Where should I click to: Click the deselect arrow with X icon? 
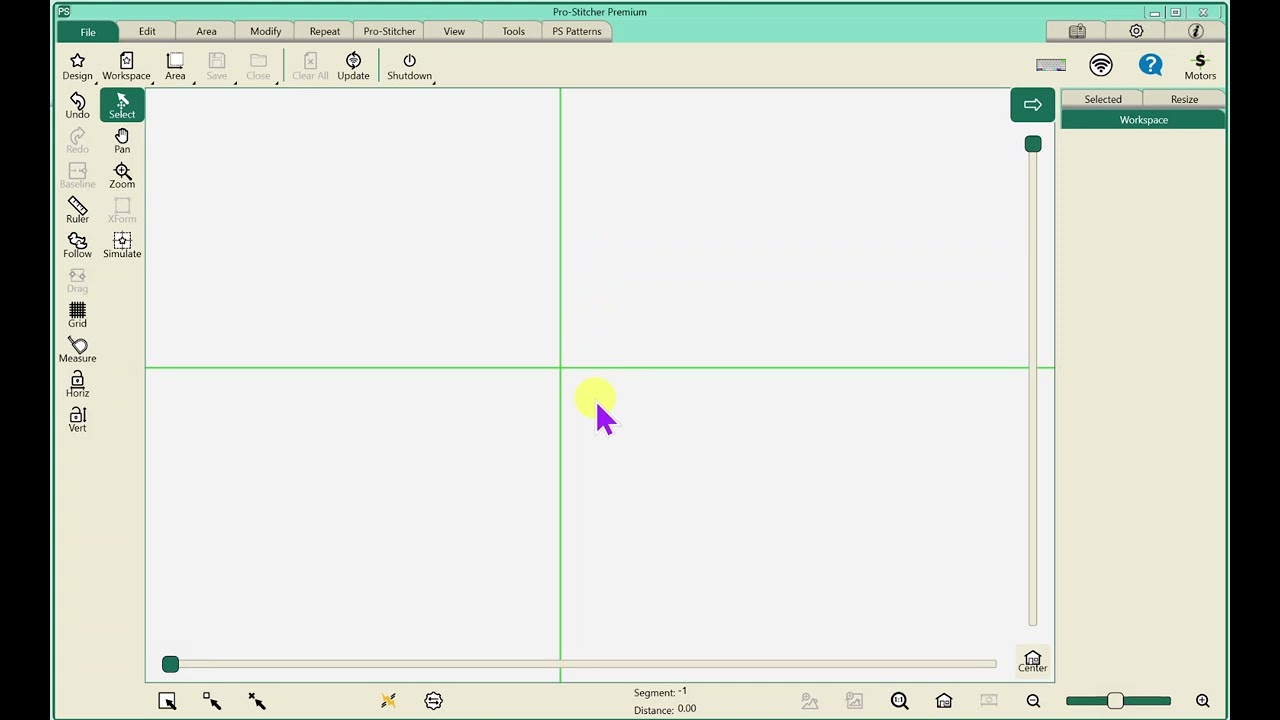(257, 701)
